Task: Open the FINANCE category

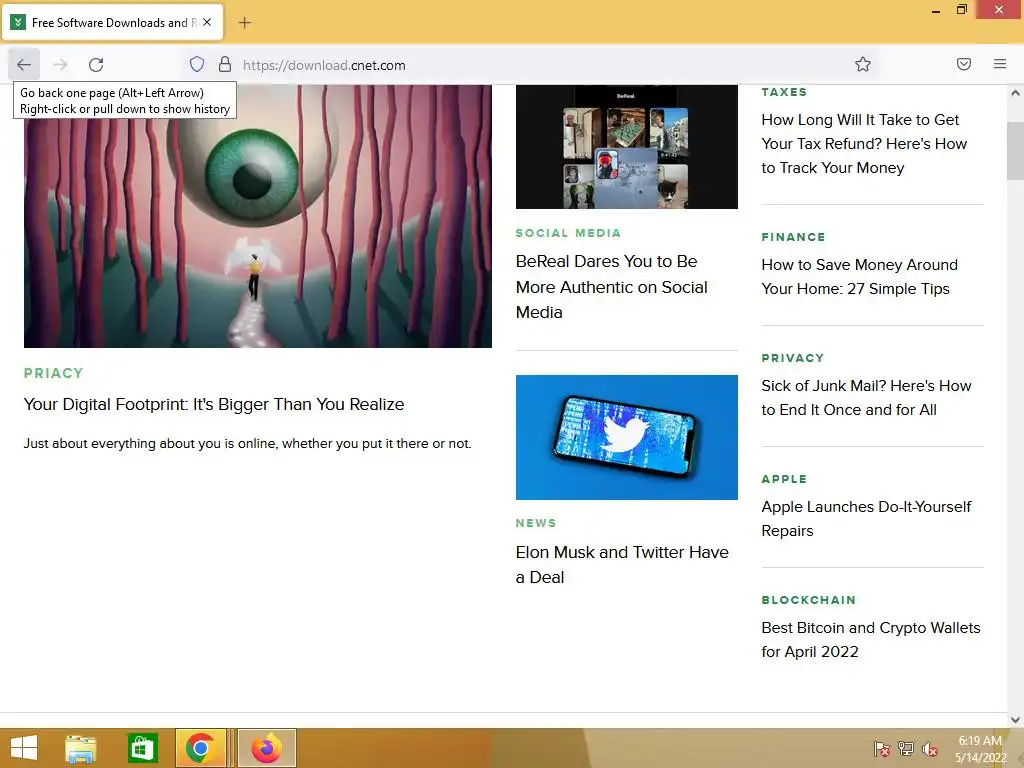Action: 793,237
